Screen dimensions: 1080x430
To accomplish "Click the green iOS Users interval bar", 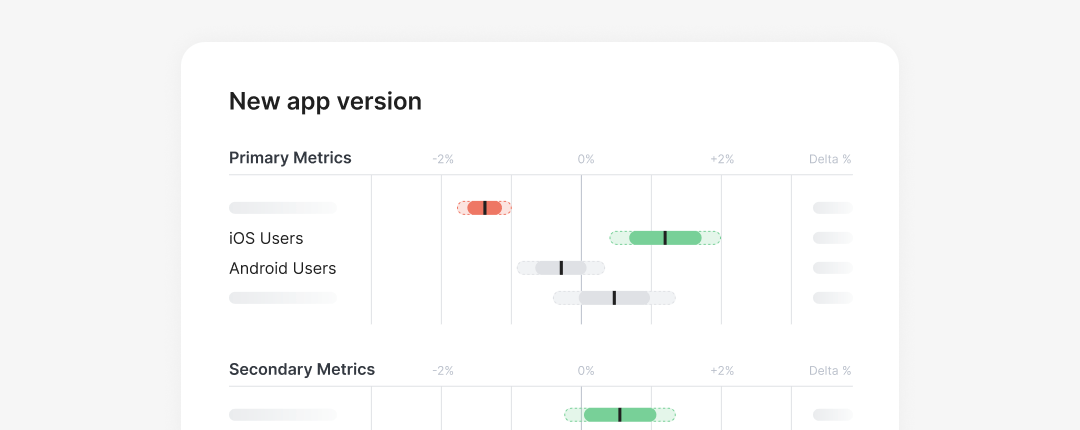I will coord(665,238).
